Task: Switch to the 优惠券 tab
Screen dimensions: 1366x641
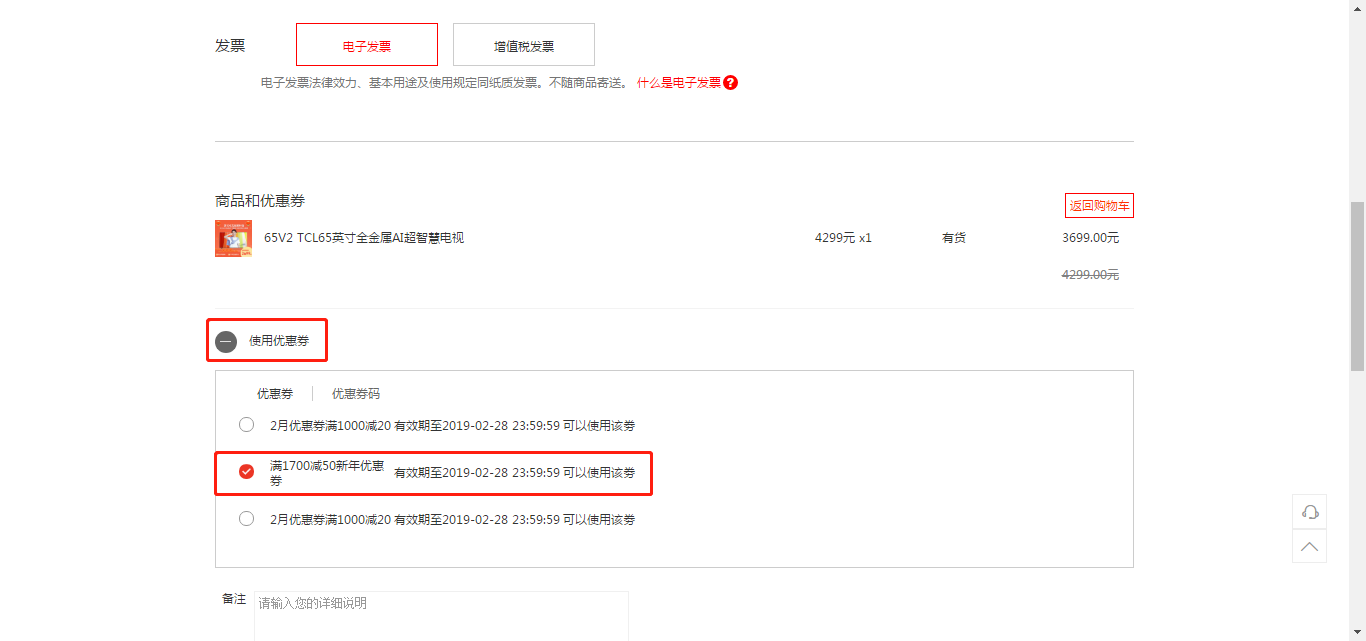Action: 275,394
